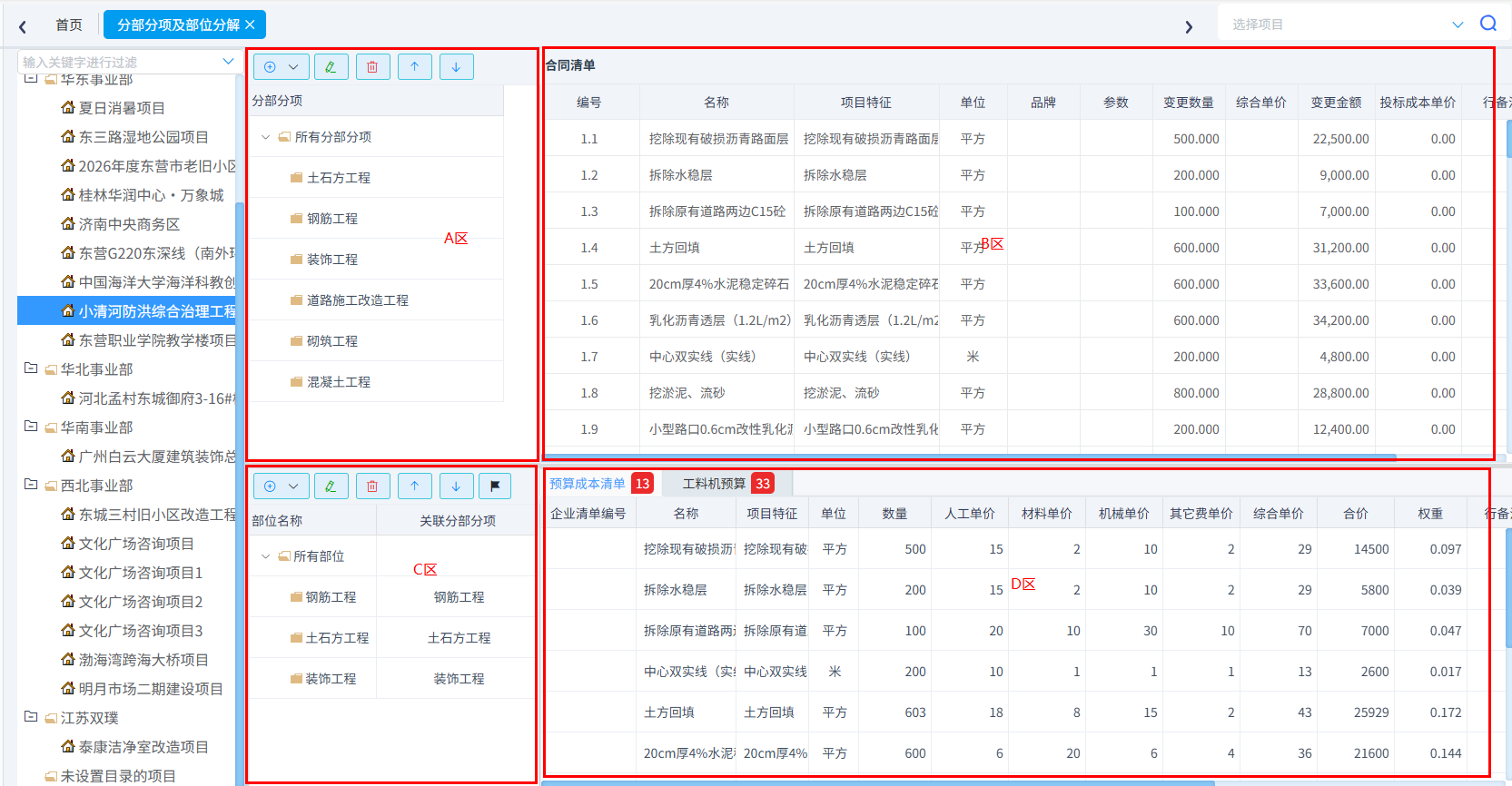This screenshot has height=786, width=1512.
Task: Collapse the 西北事业部 group
Action: coord(30,485)
